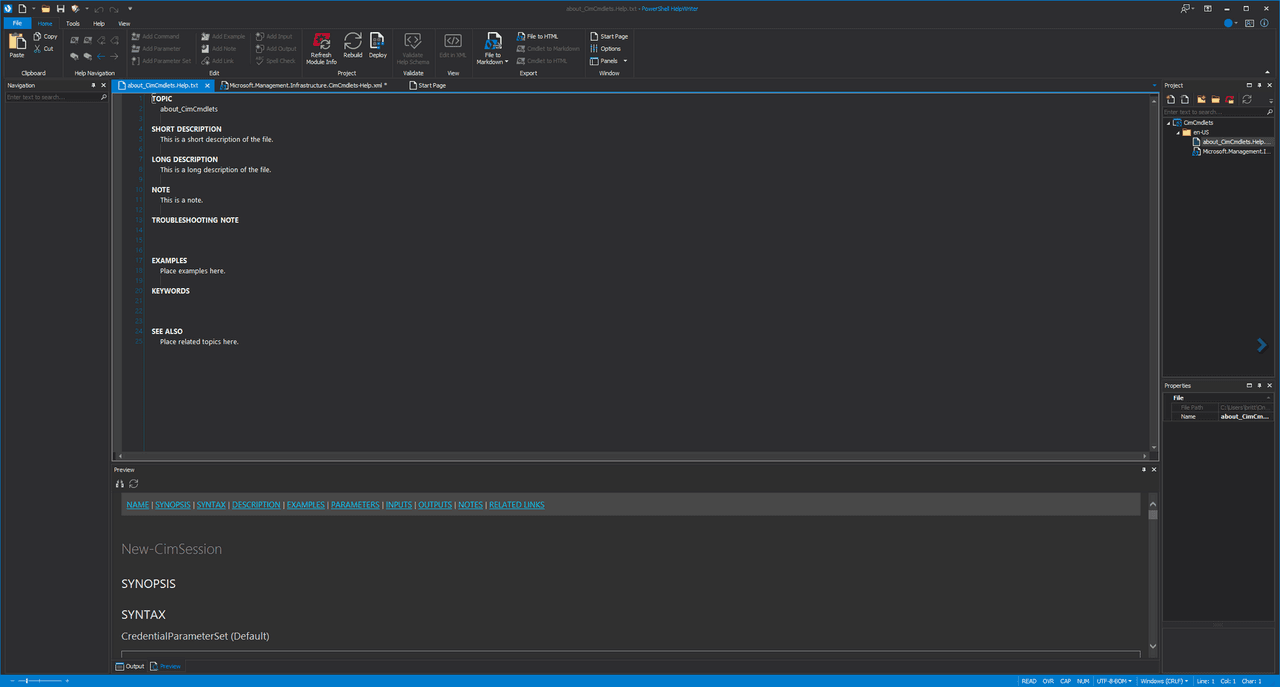Viewport: 1280px width, 687px height.
Task: Click the Refresh Module Info icon
Action: tap(322, 41)
